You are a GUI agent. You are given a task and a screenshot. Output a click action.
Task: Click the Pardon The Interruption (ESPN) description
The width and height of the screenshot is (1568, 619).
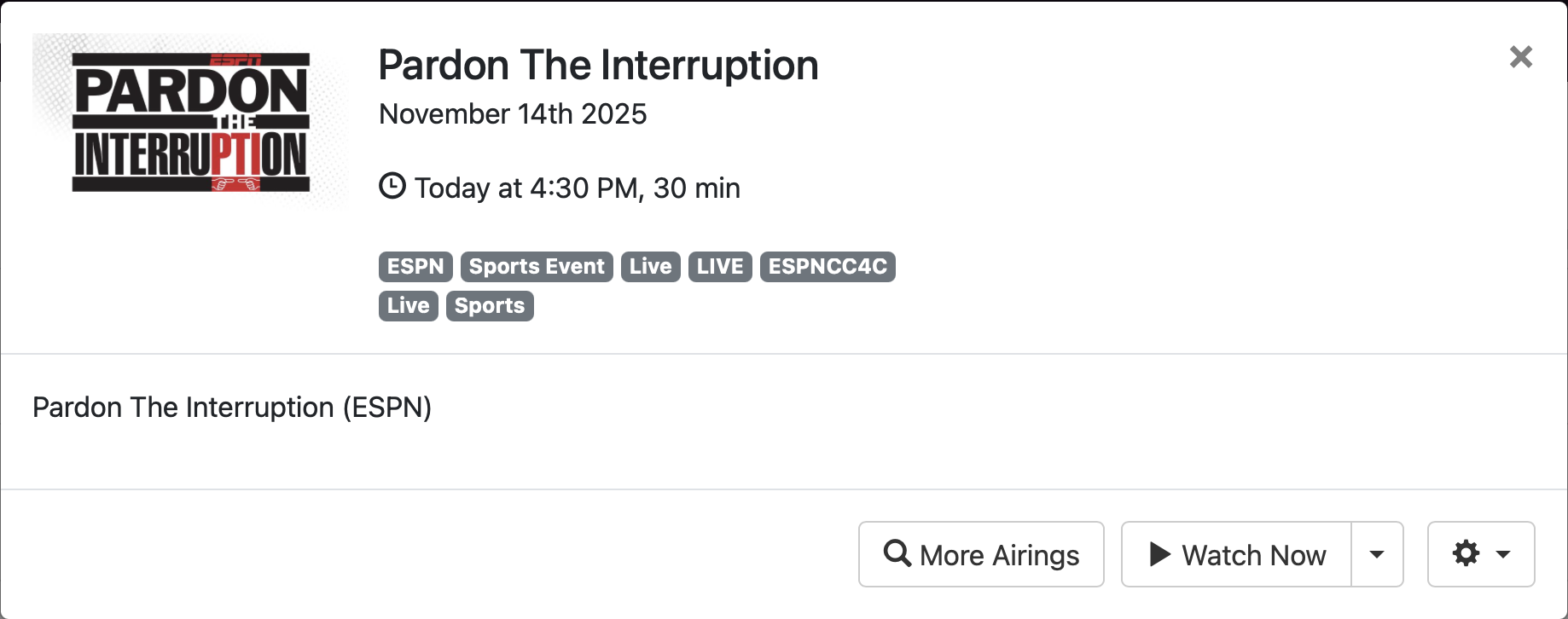pyautogui.click(x=232, y=407)
